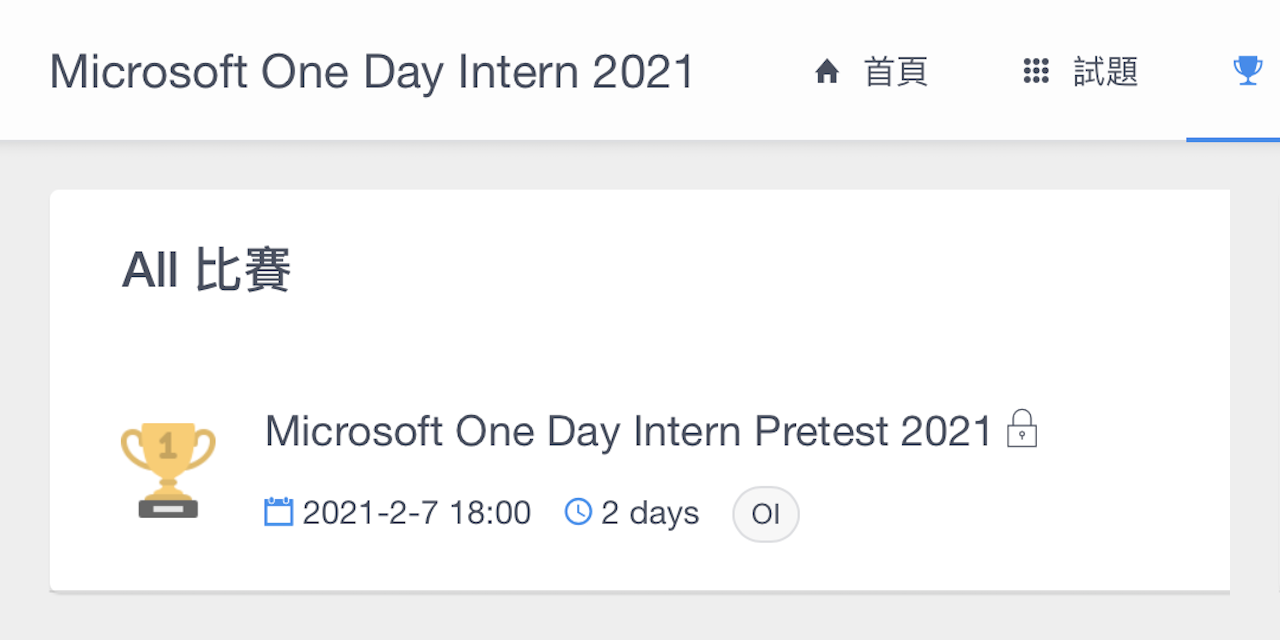1280x640 pixels.
Task: Open the 首頁 navigation item
Action: [x=895, y=71]
